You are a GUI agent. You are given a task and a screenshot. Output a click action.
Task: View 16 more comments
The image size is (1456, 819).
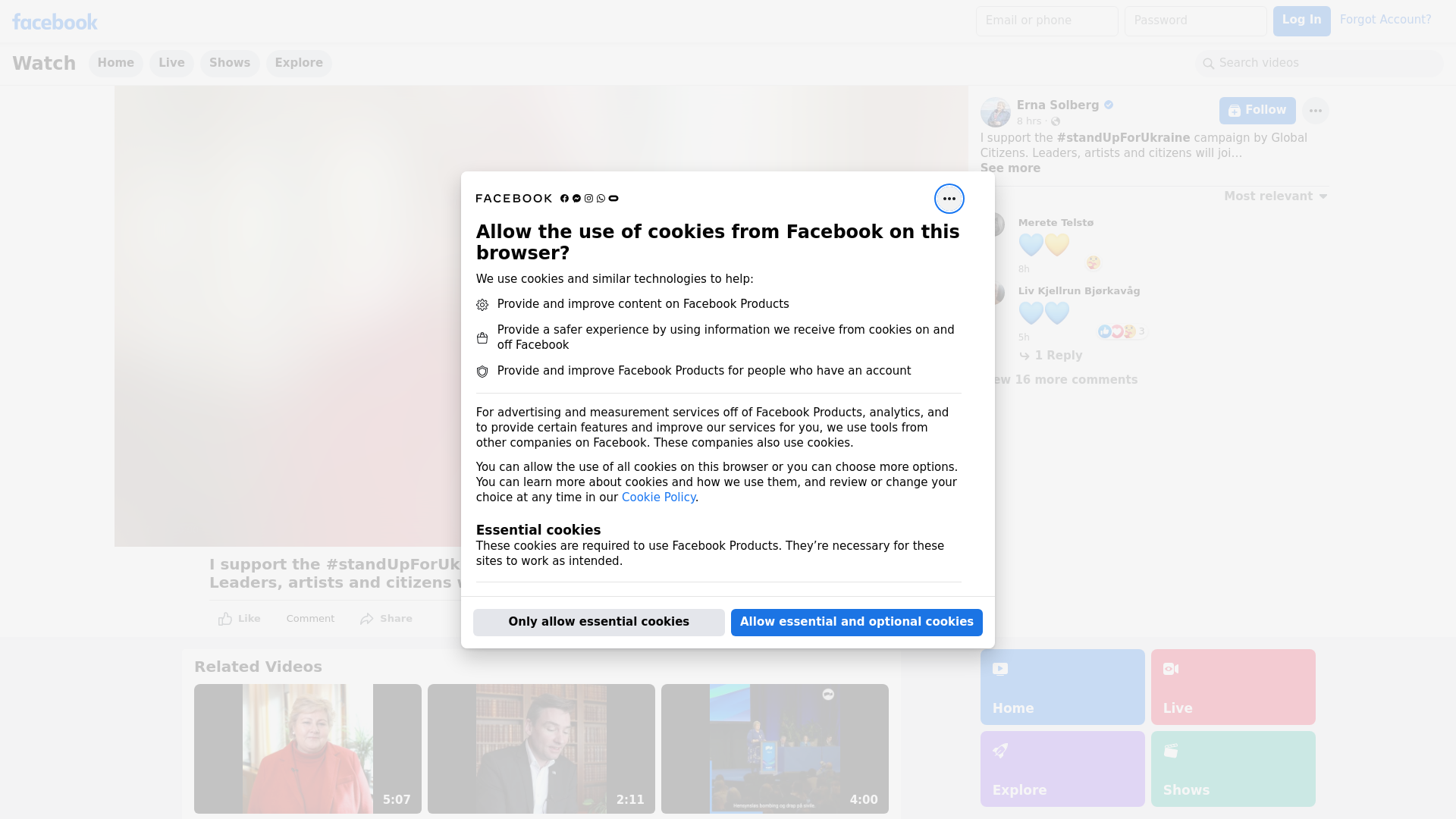(1061, 380)
